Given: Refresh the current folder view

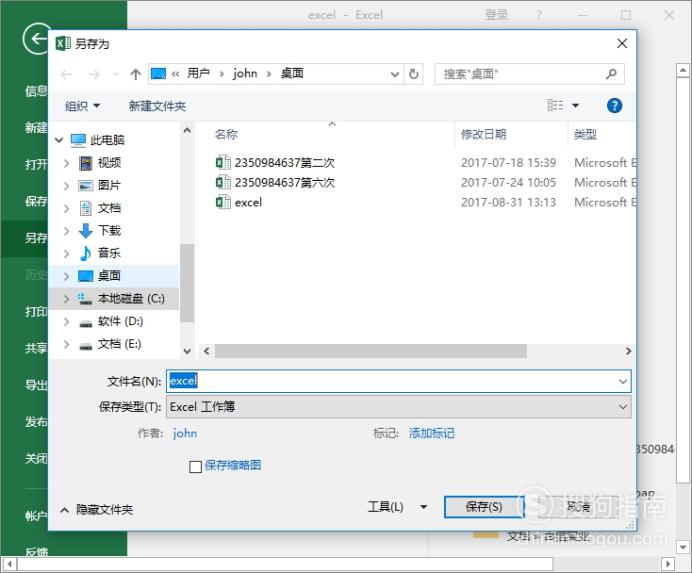Looking at the screenshot, I should [414, 74].
